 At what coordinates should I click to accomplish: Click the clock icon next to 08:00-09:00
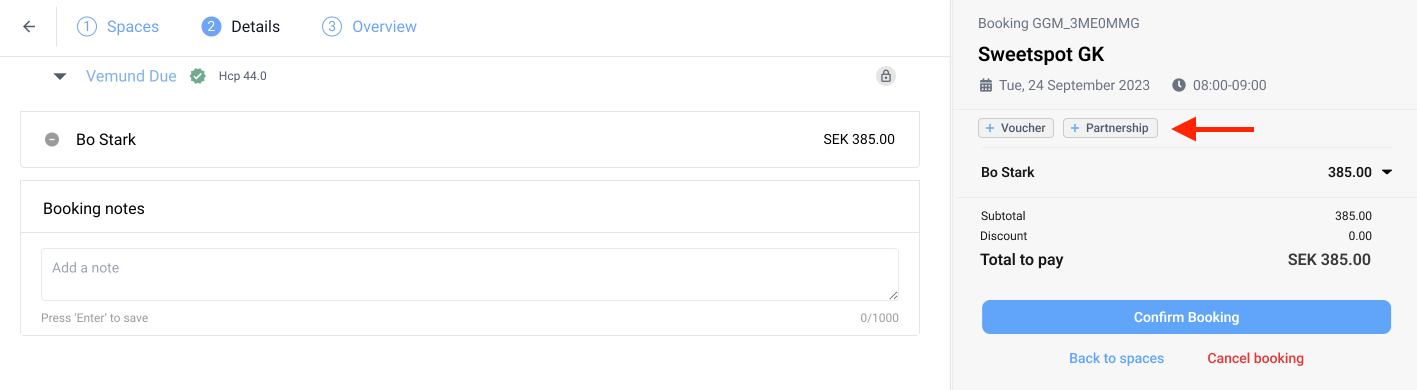[1179, 86]
